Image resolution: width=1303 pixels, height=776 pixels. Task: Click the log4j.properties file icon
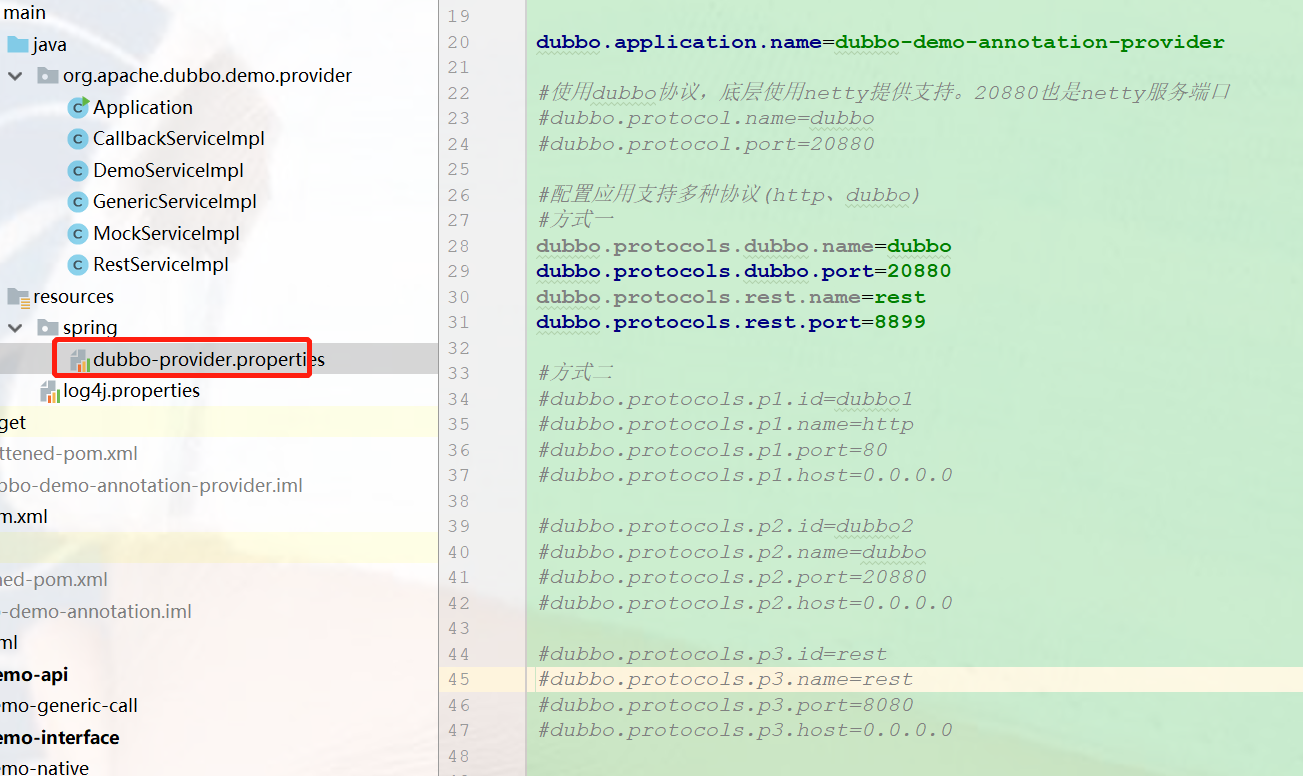pyautogui.click(x=49, y=391)
